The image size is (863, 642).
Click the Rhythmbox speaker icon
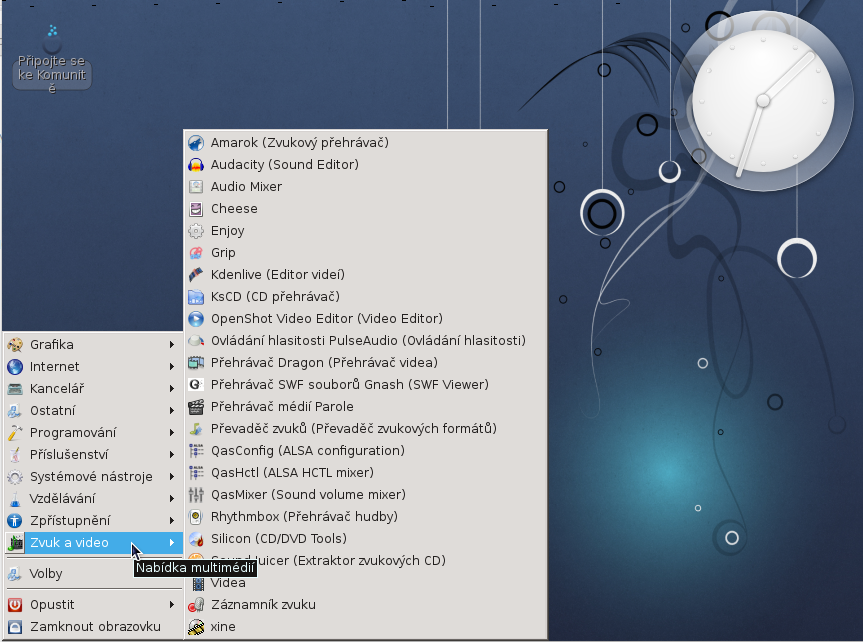196,517
